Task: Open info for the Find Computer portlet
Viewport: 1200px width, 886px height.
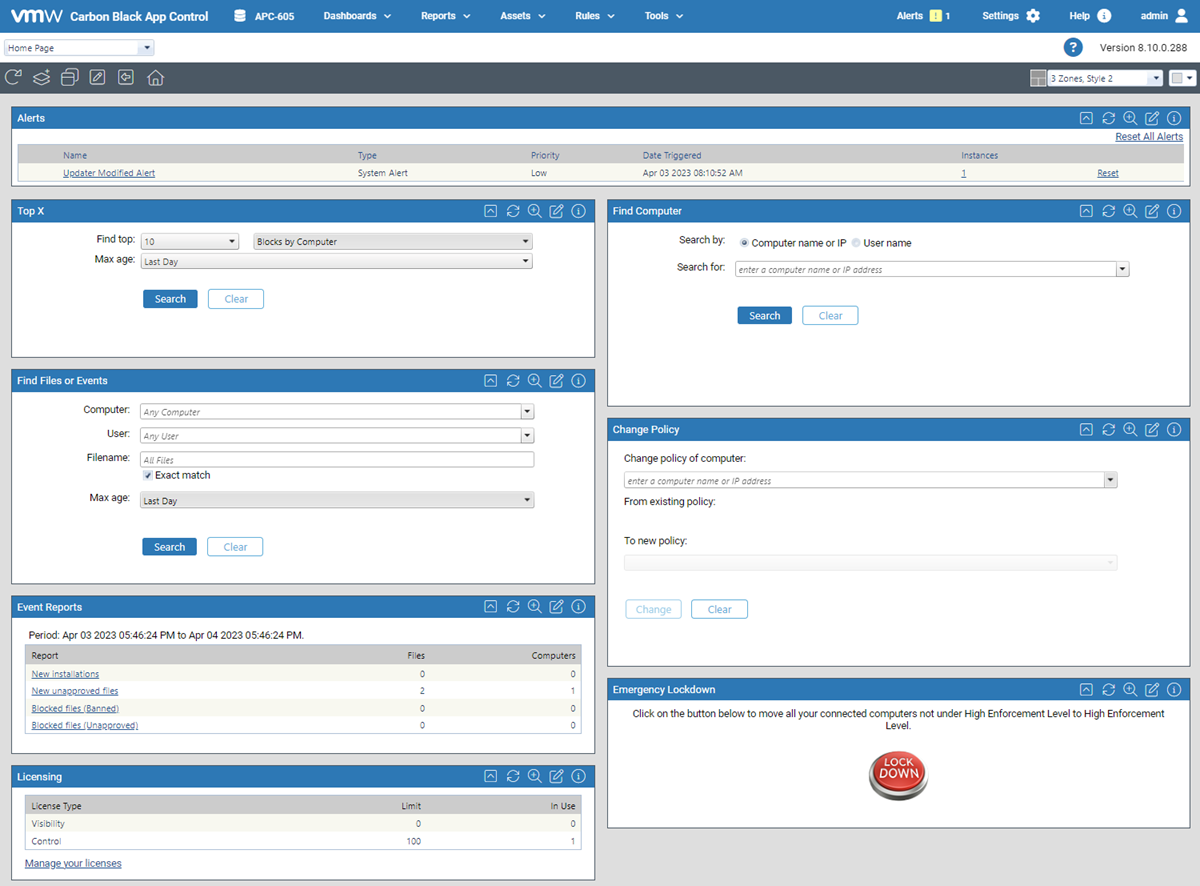Action: pos(1174,211)
